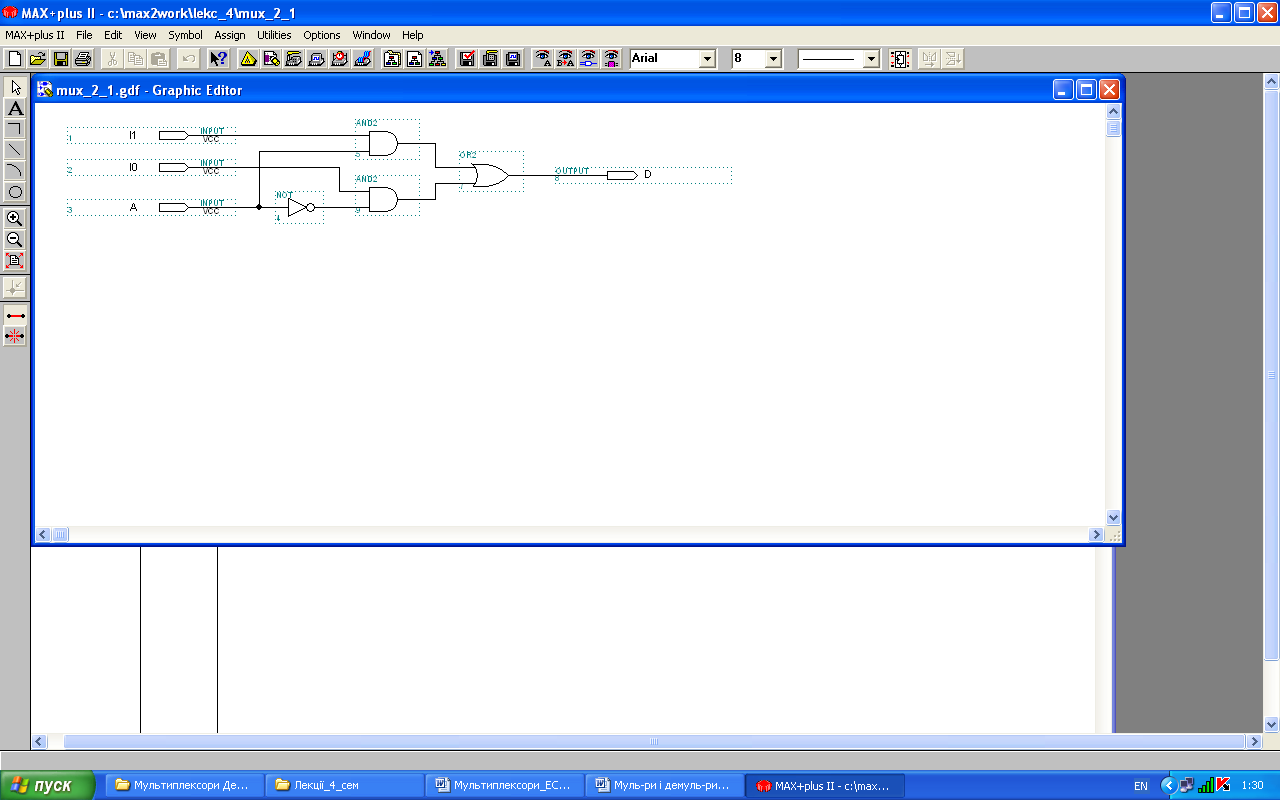The width and height of the screenshot is (1280, 800).
Task: Select the NOT inverter gate symbol
Action: 299,207
